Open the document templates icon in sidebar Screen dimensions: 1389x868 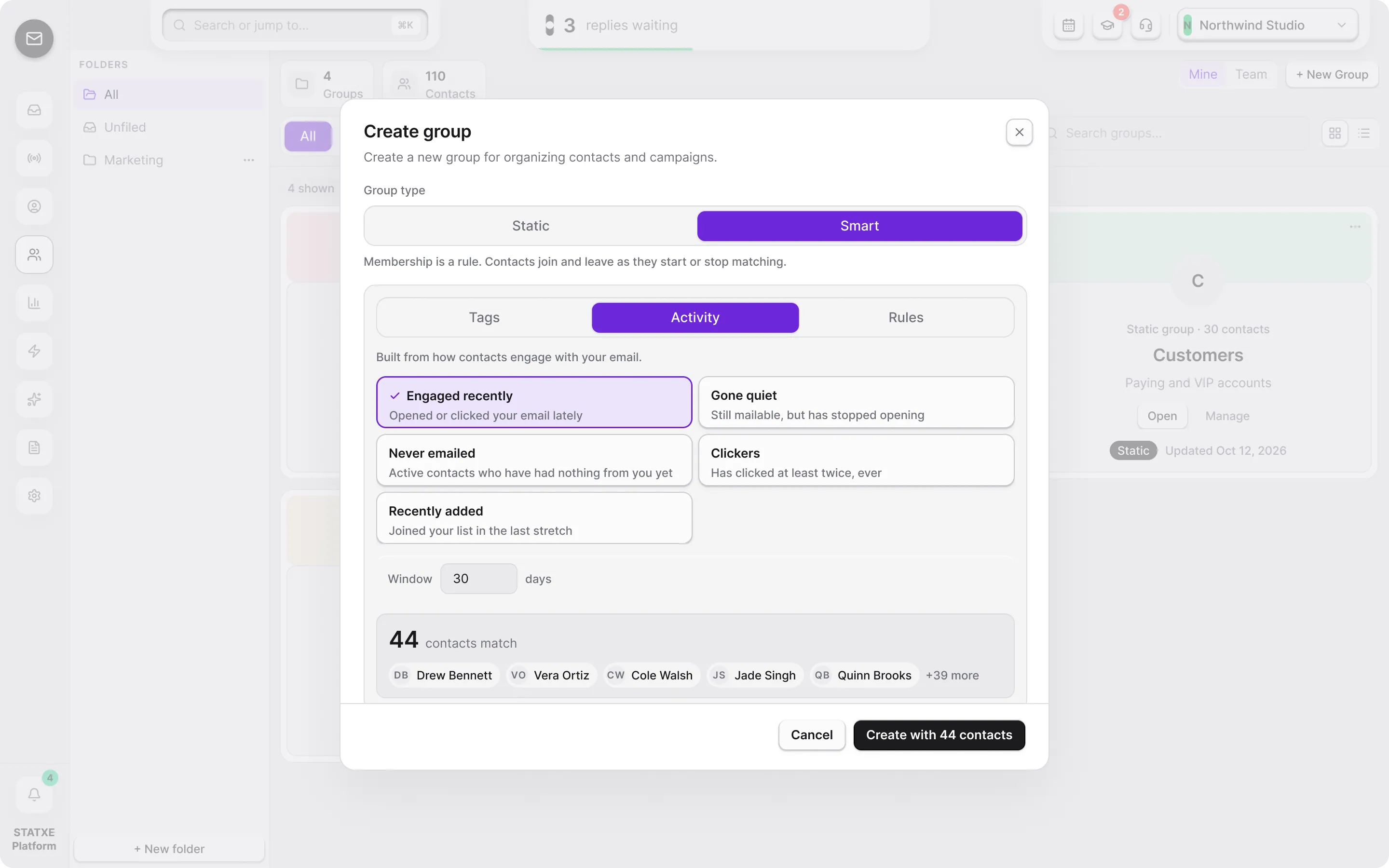pos(34,447)
